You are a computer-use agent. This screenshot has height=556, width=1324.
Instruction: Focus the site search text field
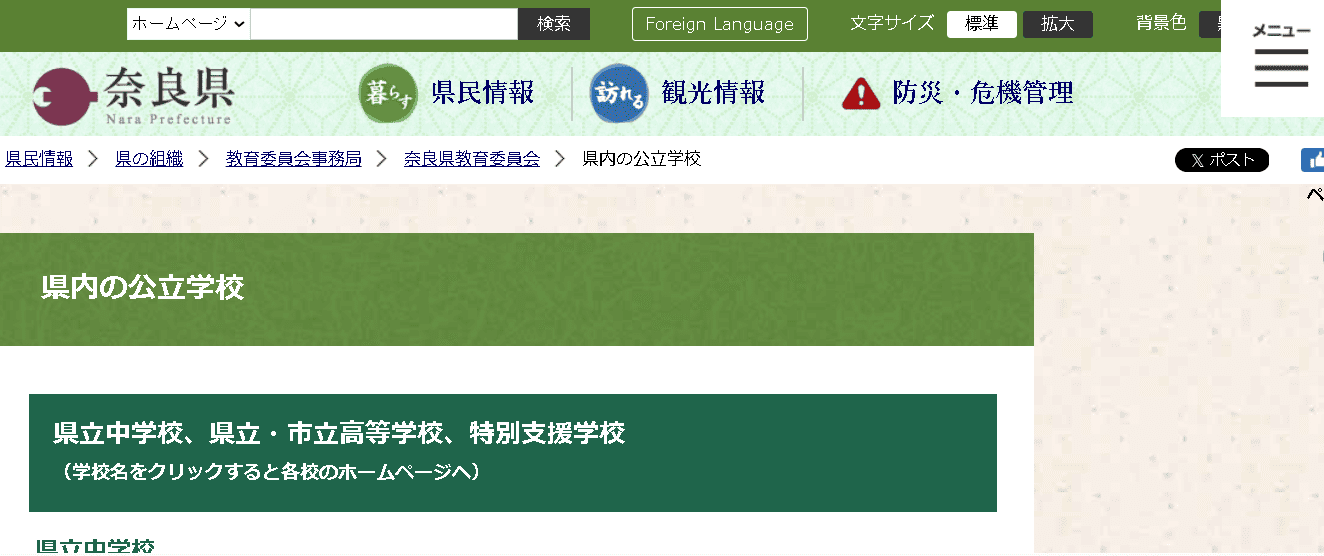click(384, 24)
